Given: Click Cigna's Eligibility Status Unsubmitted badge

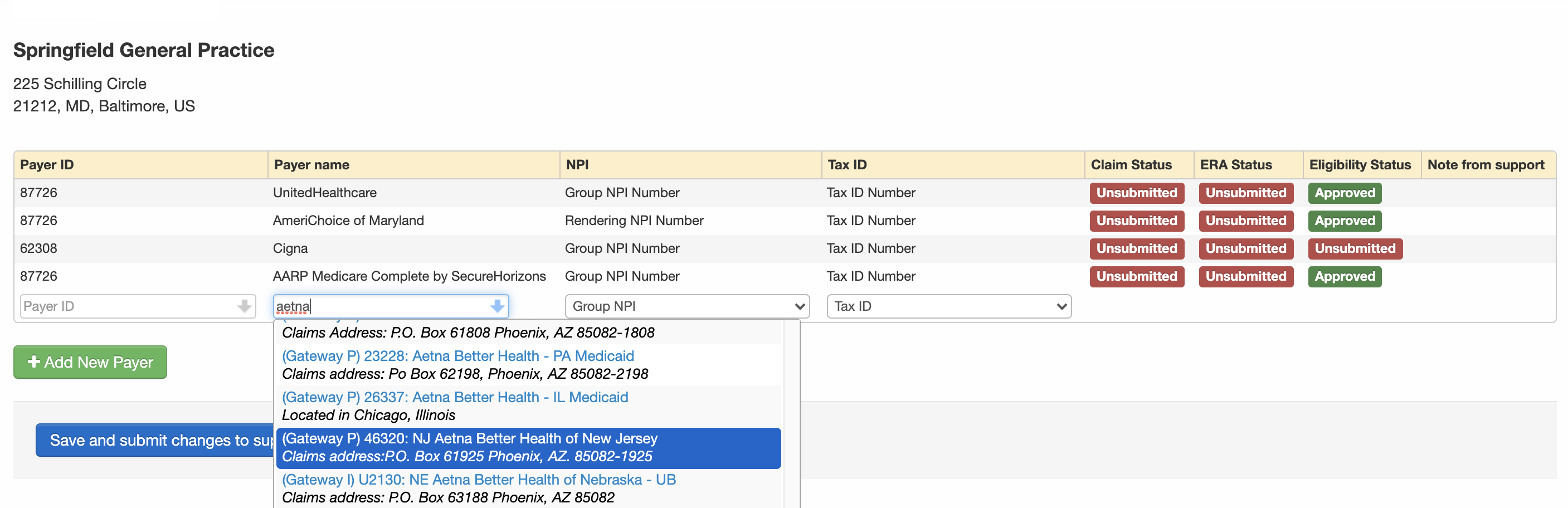Looking at the screenshot, I should click(1355, 249).
